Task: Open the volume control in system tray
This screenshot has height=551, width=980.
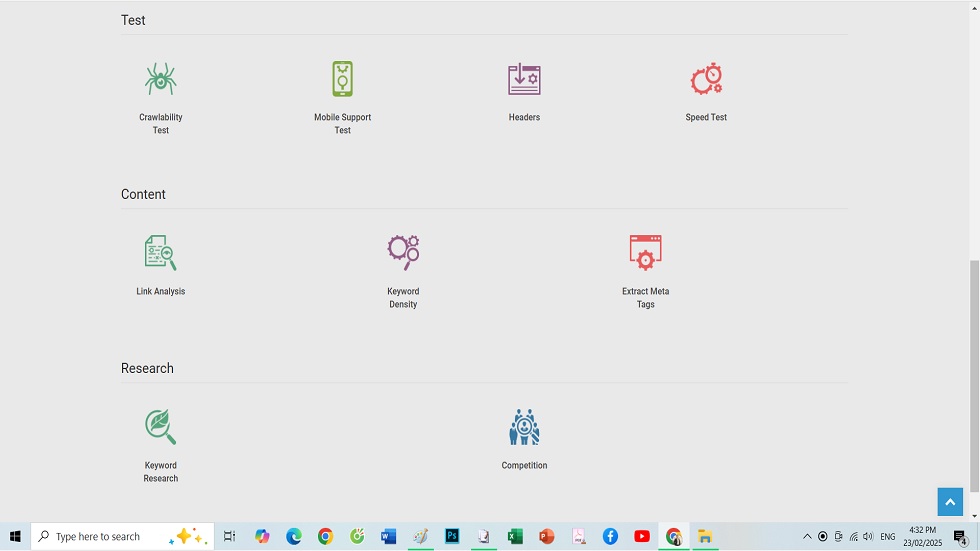Action: [867, 537]
